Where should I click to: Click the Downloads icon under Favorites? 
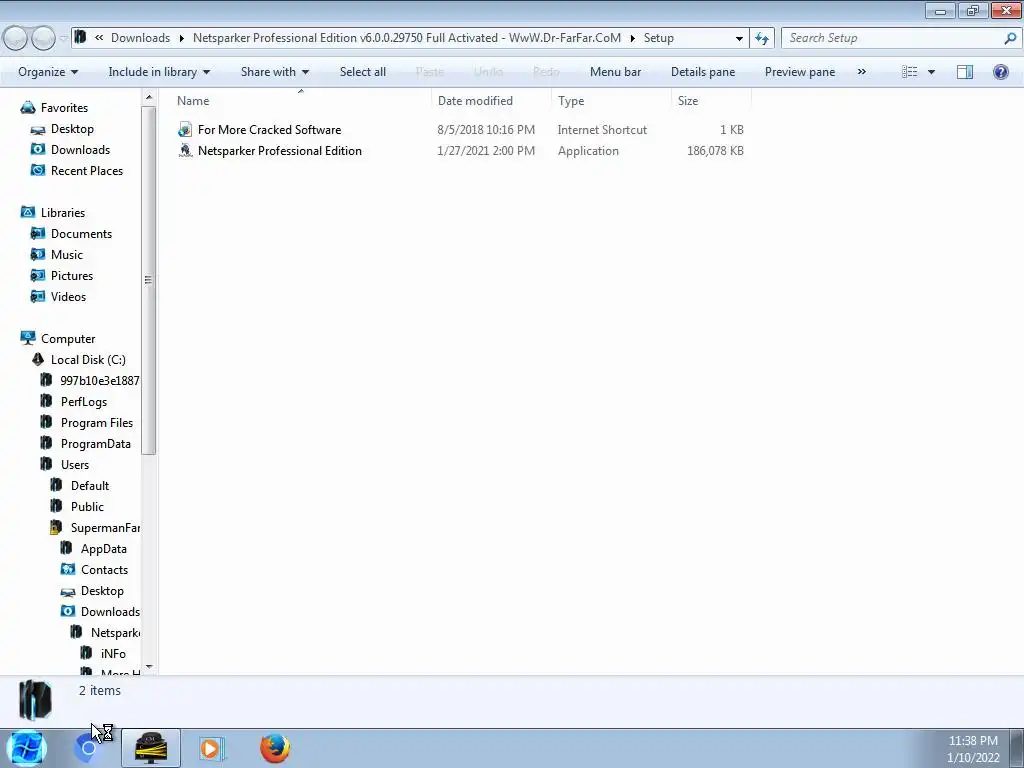pos(39,150)
